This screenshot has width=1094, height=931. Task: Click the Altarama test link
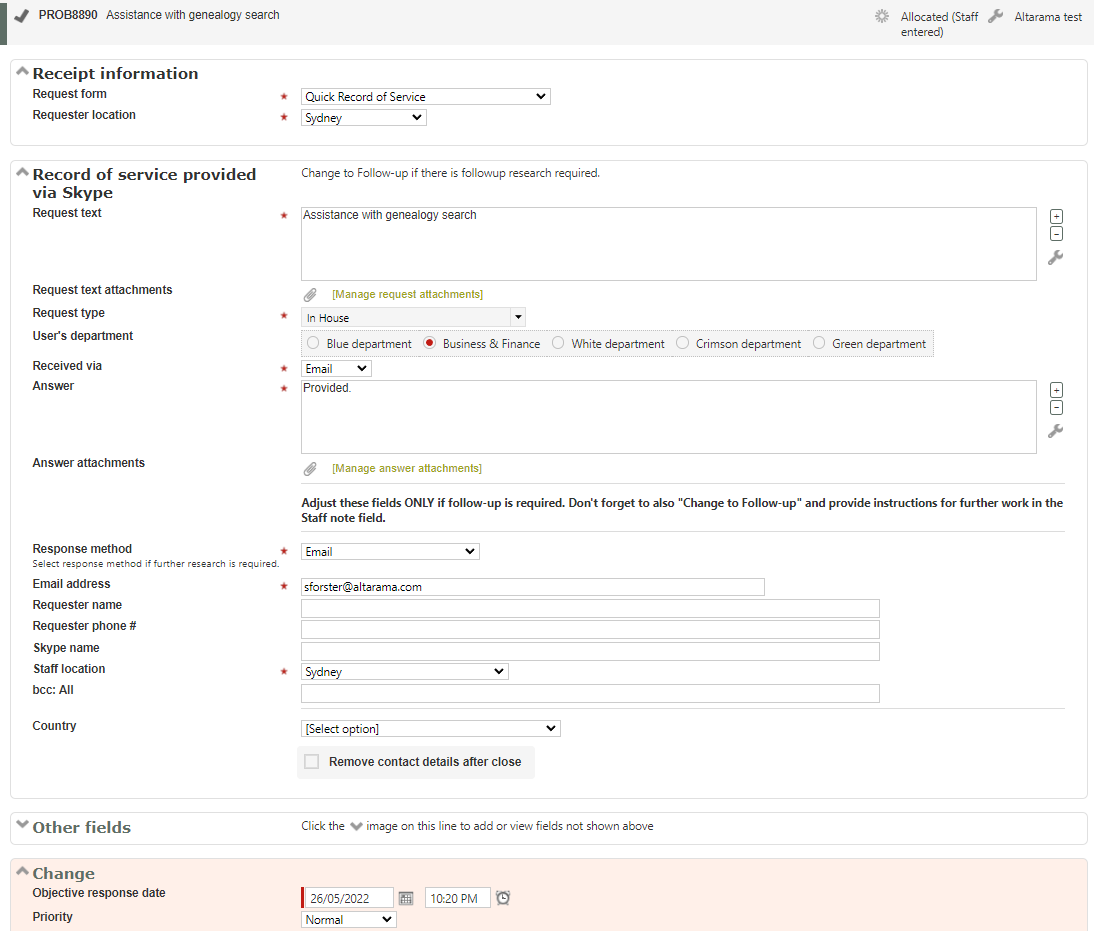[1048, 17]
